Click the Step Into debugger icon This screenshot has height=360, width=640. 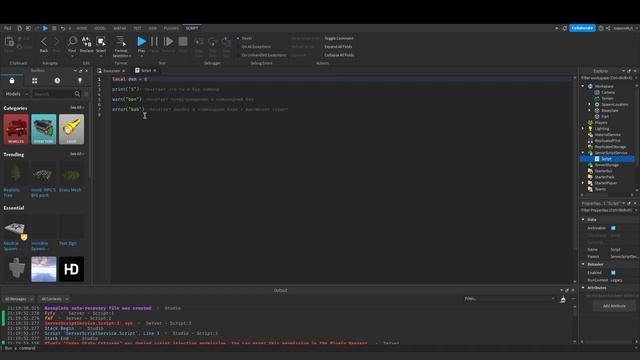point(199,42)
